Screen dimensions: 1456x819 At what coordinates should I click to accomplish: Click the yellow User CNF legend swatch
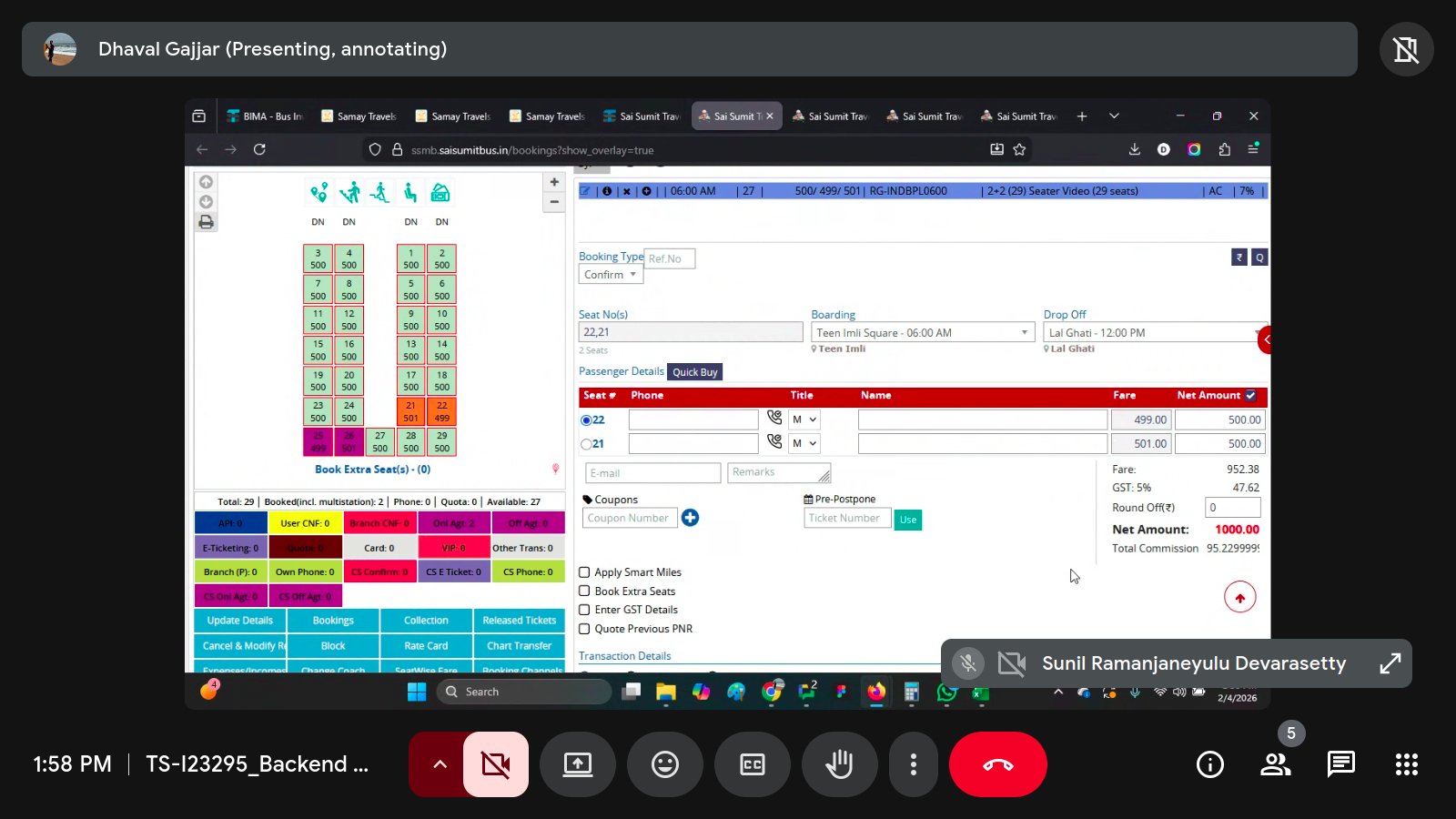point(305,523)
